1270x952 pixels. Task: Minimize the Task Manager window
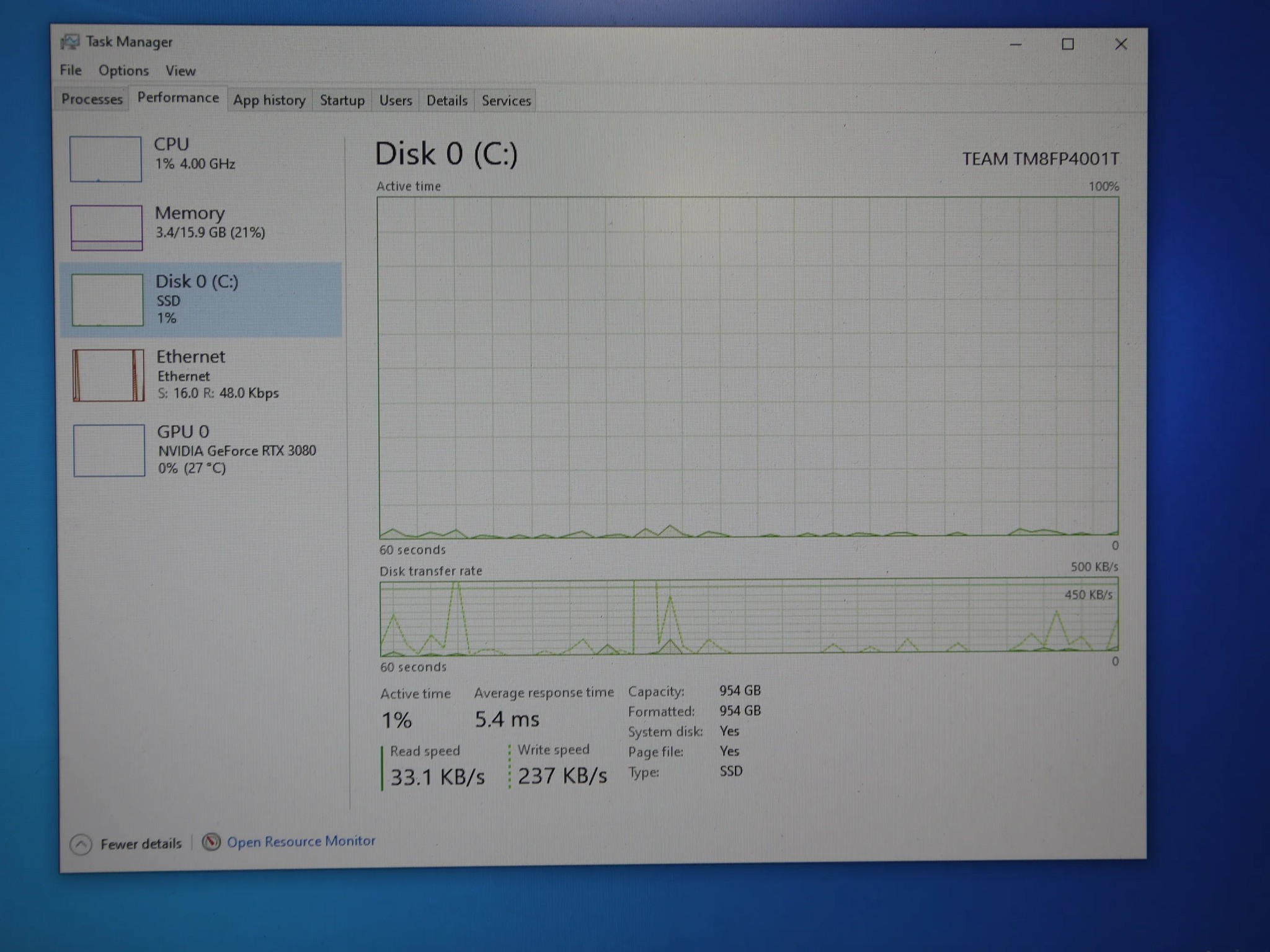coord(1016,45)
